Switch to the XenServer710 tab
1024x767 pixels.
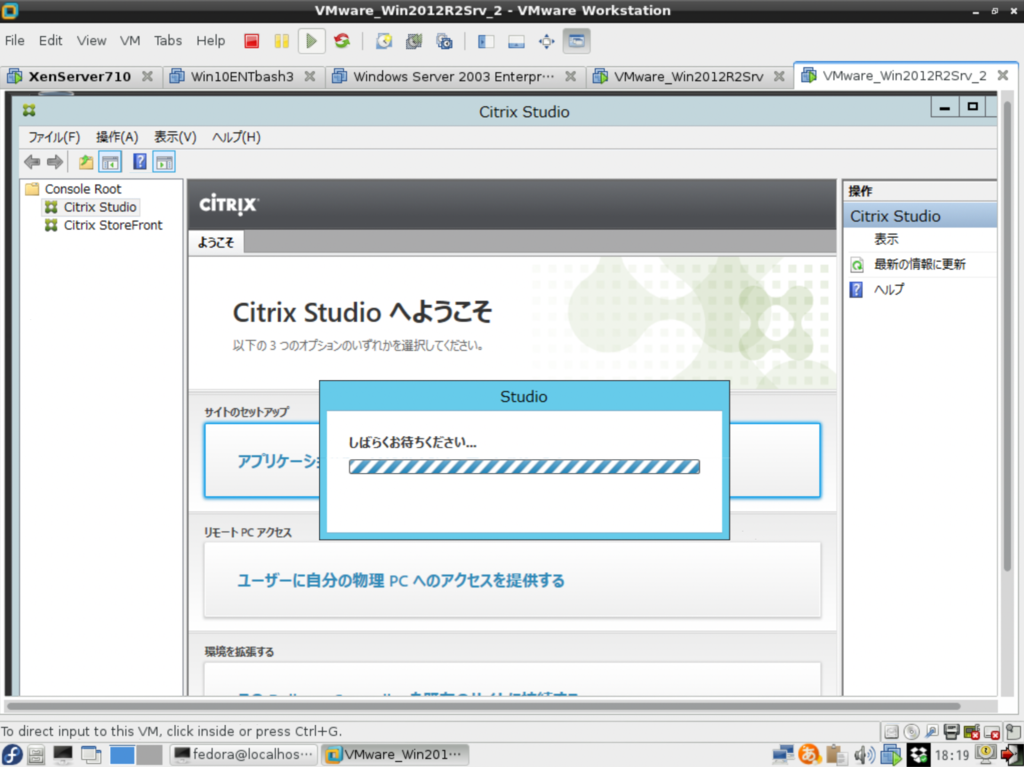(x=80, y=76)
